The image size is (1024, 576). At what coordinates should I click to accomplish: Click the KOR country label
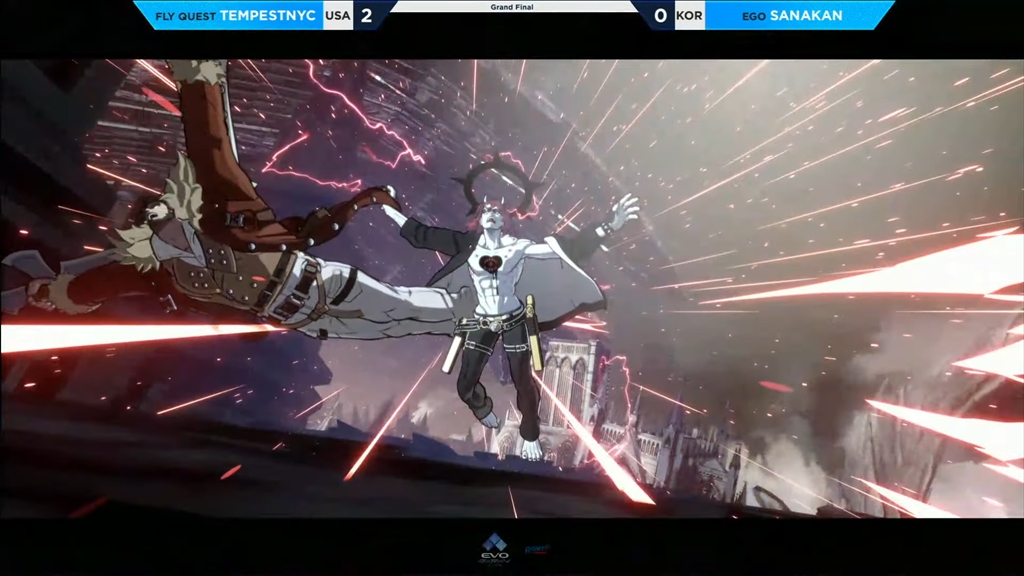689,15
